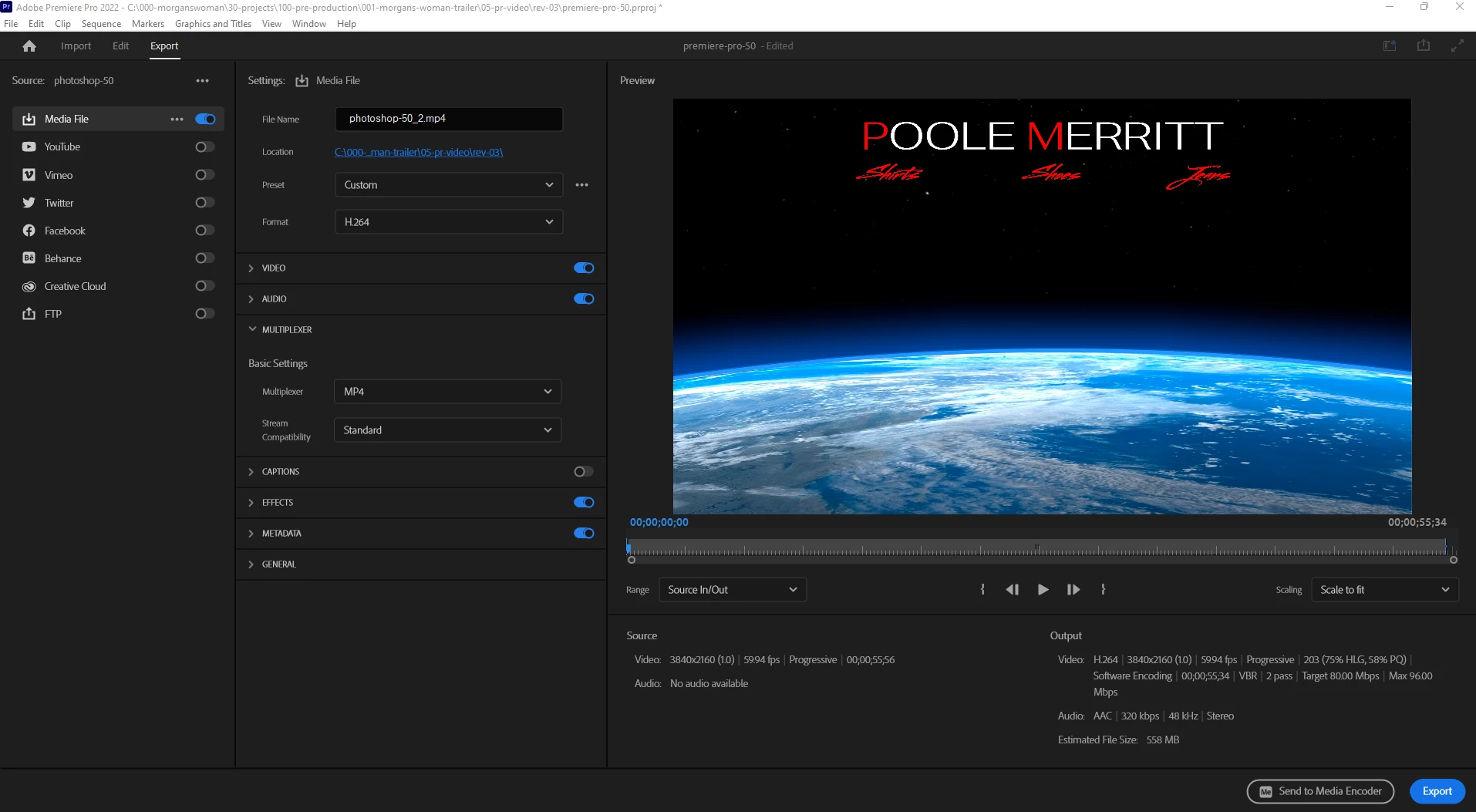Expand the AUDIO section

tap(251, 299)
